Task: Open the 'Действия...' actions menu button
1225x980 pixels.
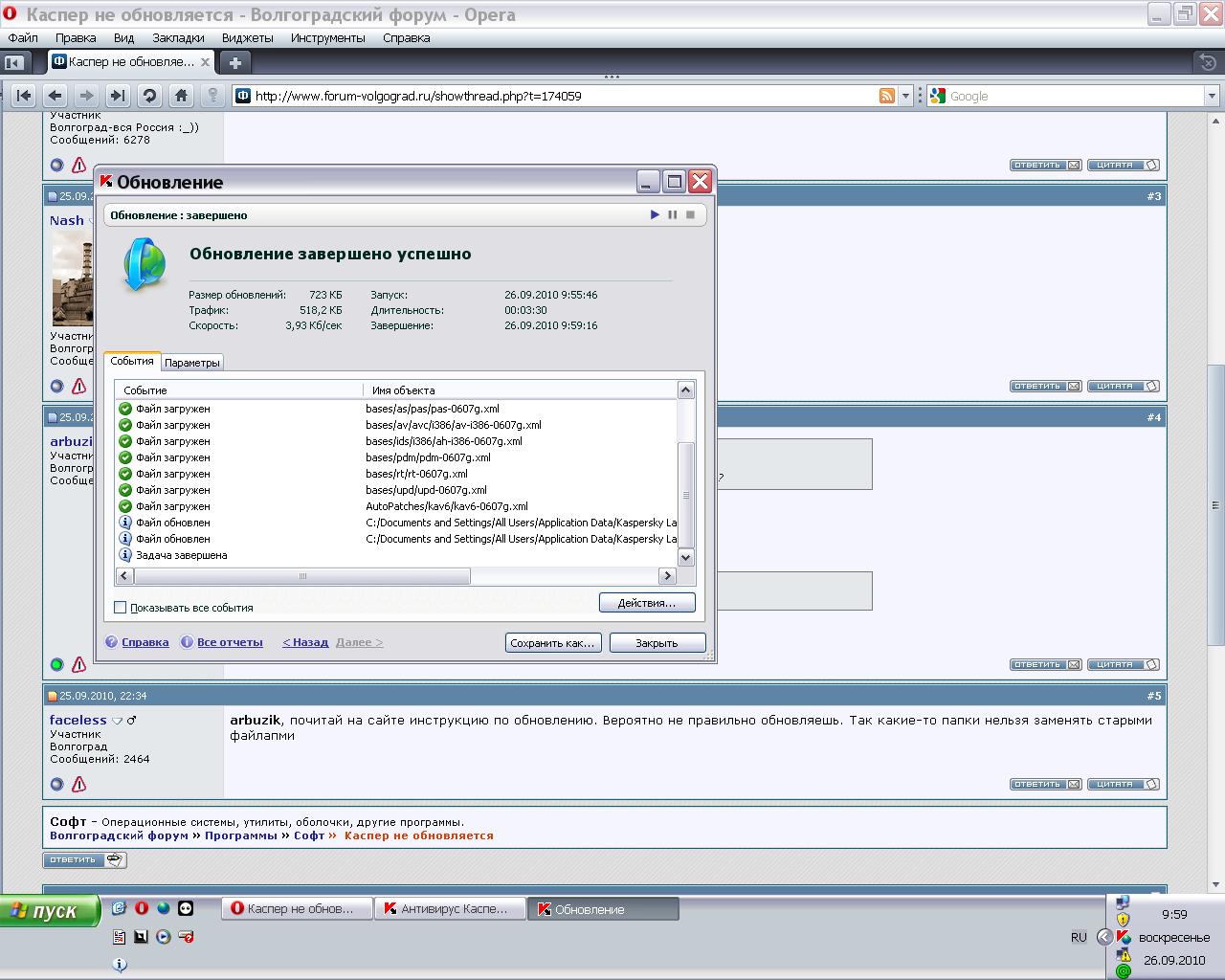Action: 647,603
